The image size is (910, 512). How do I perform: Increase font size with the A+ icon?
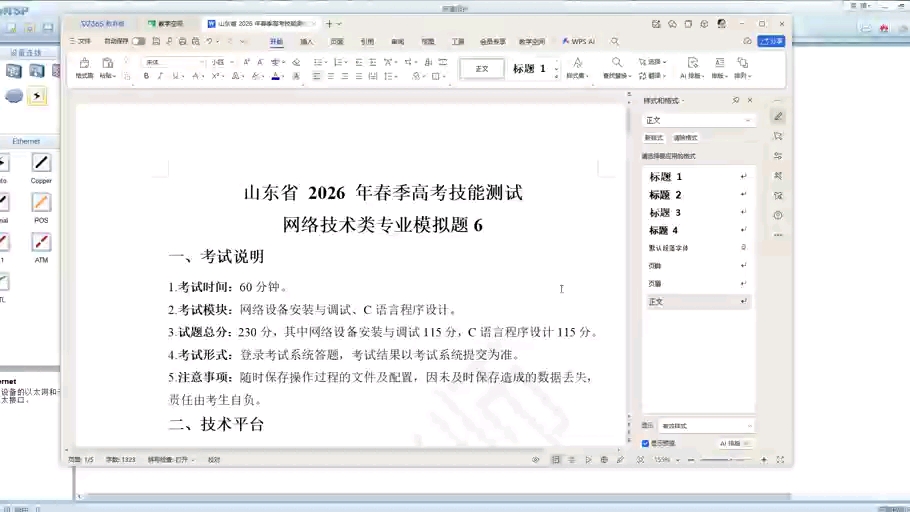246,62
